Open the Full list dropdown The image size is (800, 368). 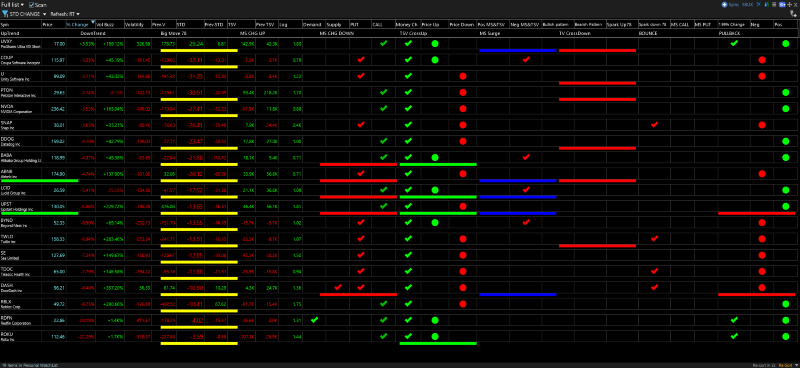[12, 4]
